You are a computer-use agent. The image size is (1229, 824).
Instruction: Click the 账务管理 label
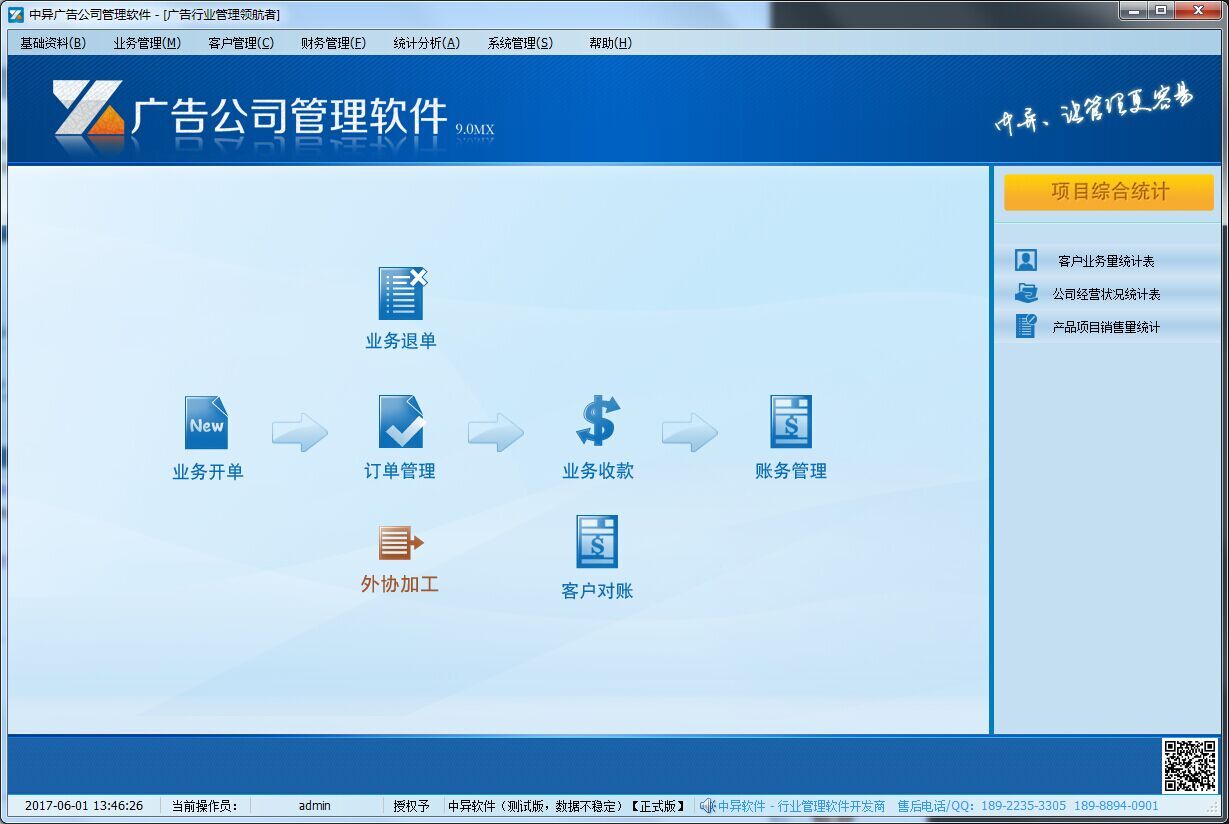point(791,471)
